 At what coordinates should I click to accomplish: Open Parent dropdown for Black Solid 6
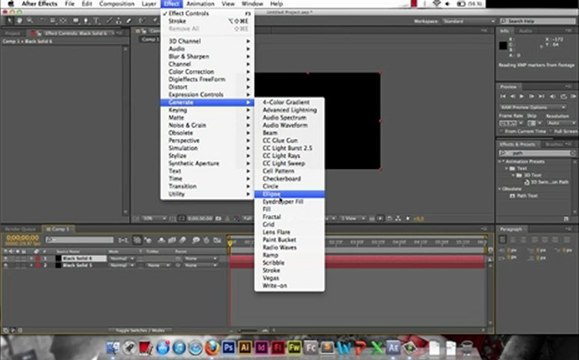click(x=201, y=258)
